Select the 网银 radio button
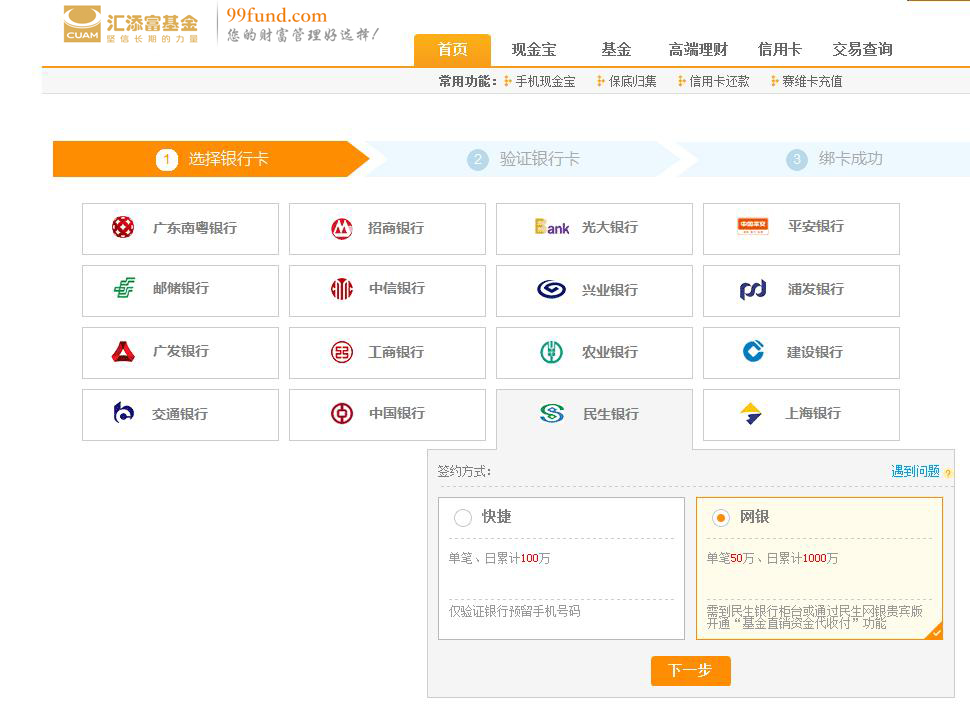970x708 pixels. click(720, 518)
